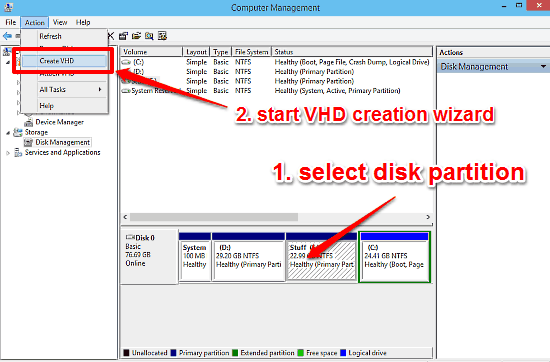Sort by the File System column header

(x=251, y=52)
